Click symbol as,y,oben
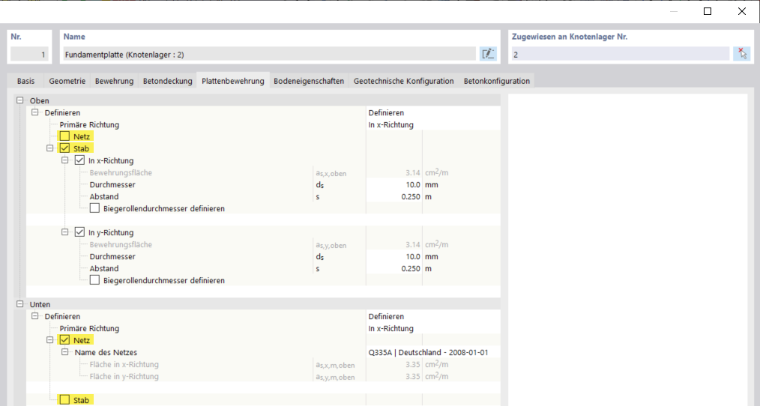The height and width of the screenshot is (406, 760). pyautogui.click(x=331, y=245)
